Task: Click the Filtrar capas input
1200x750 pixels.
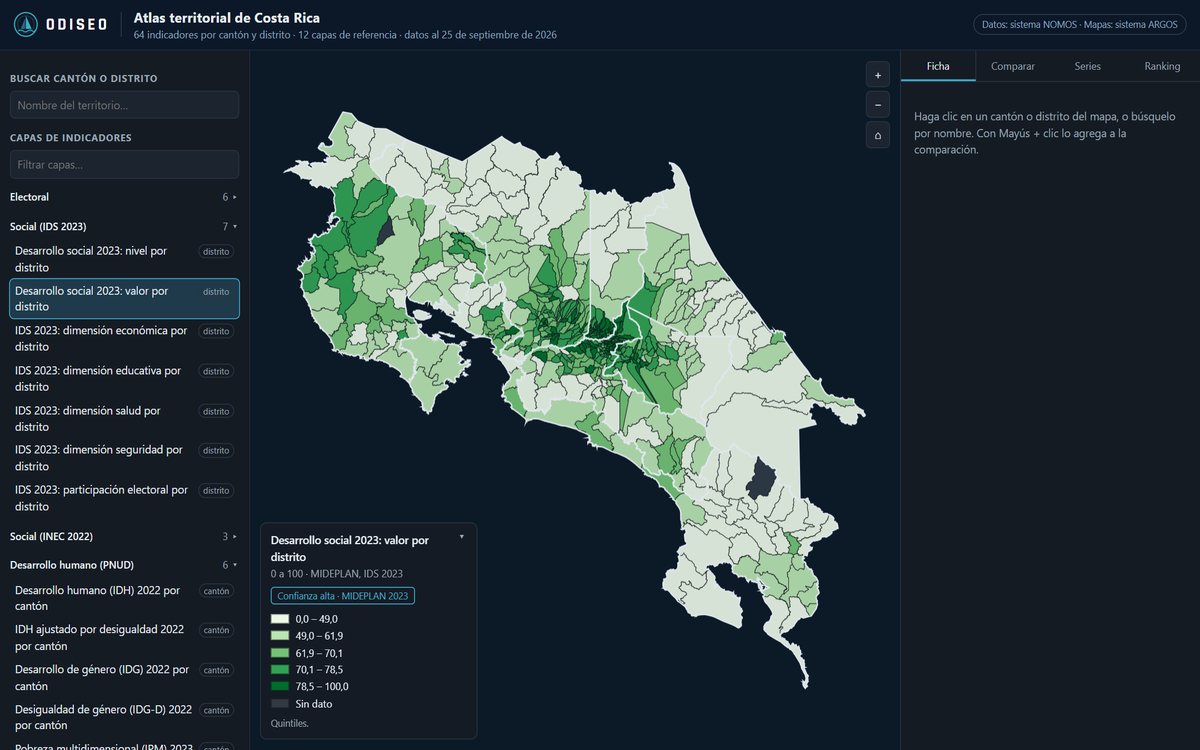Action: (x=124, y=164)
